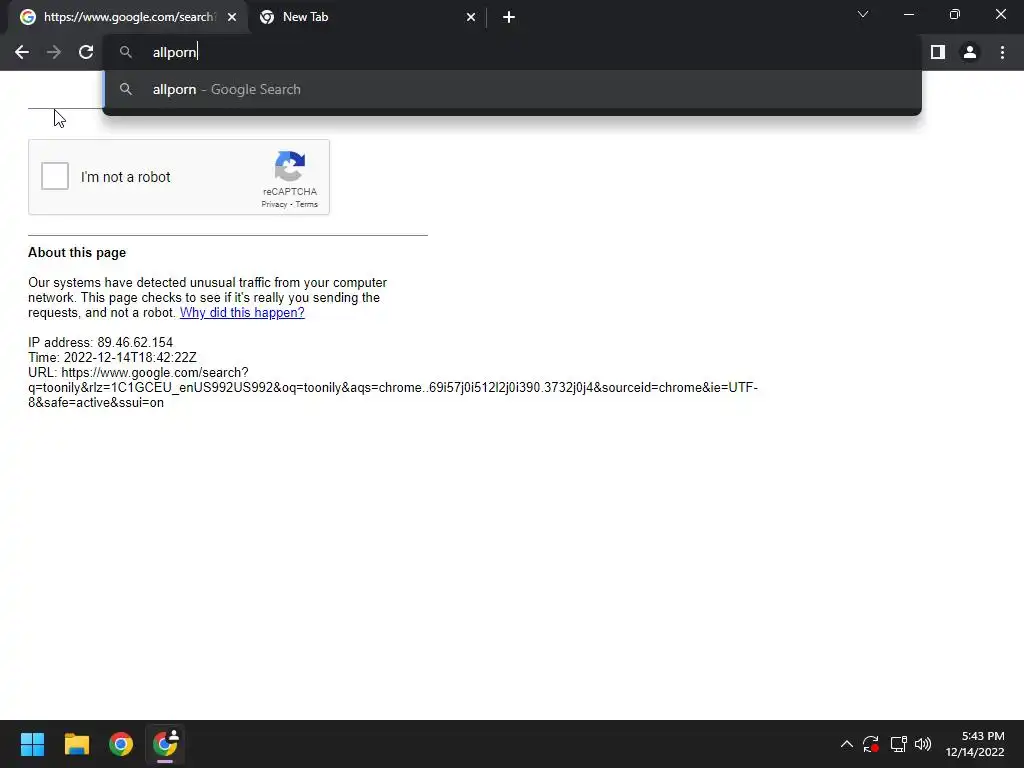1024x768 pixels.
Task: Click the search magnifier in address bar
Action: click(x=126, y=52)
